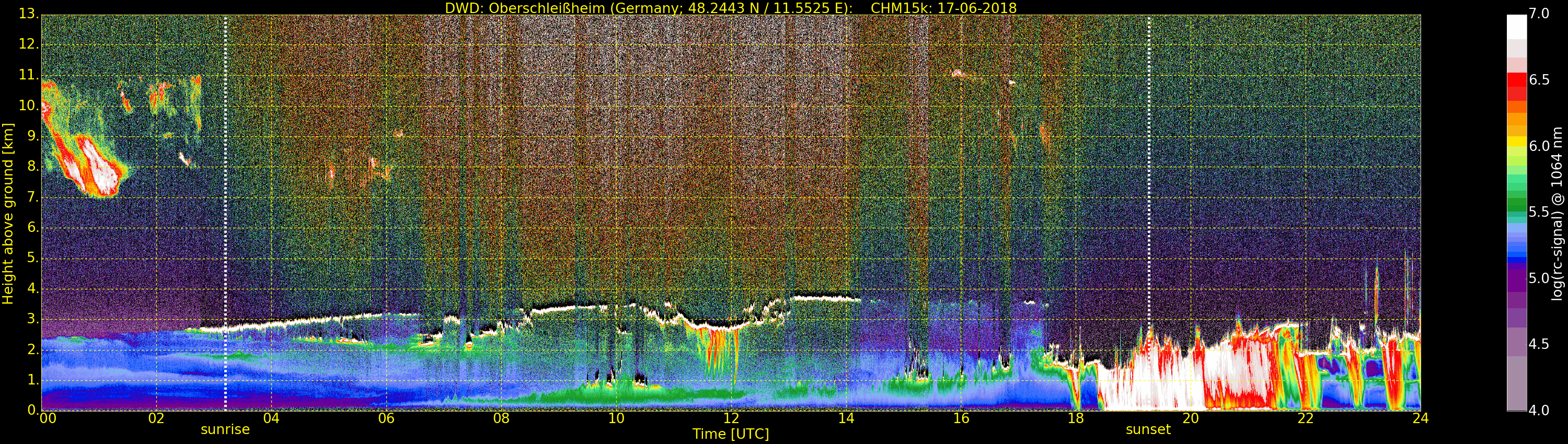Click the colorbar tick value 5.0

pos(1538,278)
